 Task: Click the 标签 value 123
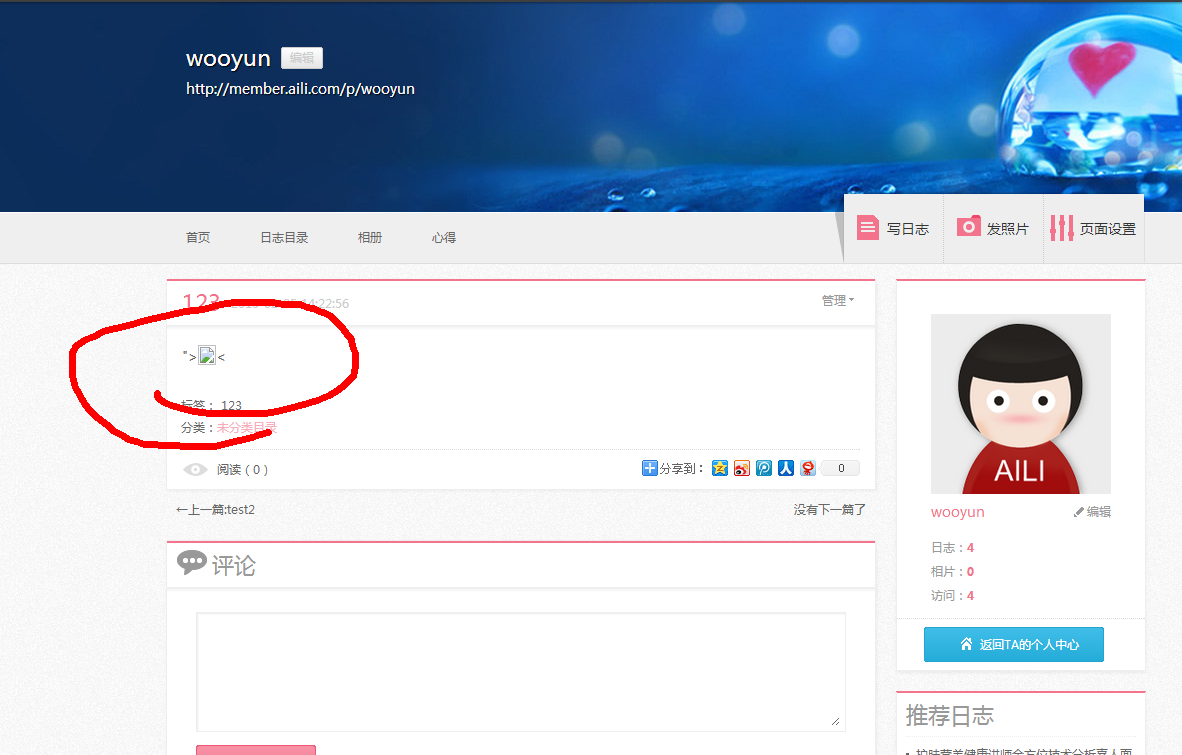click(x=231, y=405)
